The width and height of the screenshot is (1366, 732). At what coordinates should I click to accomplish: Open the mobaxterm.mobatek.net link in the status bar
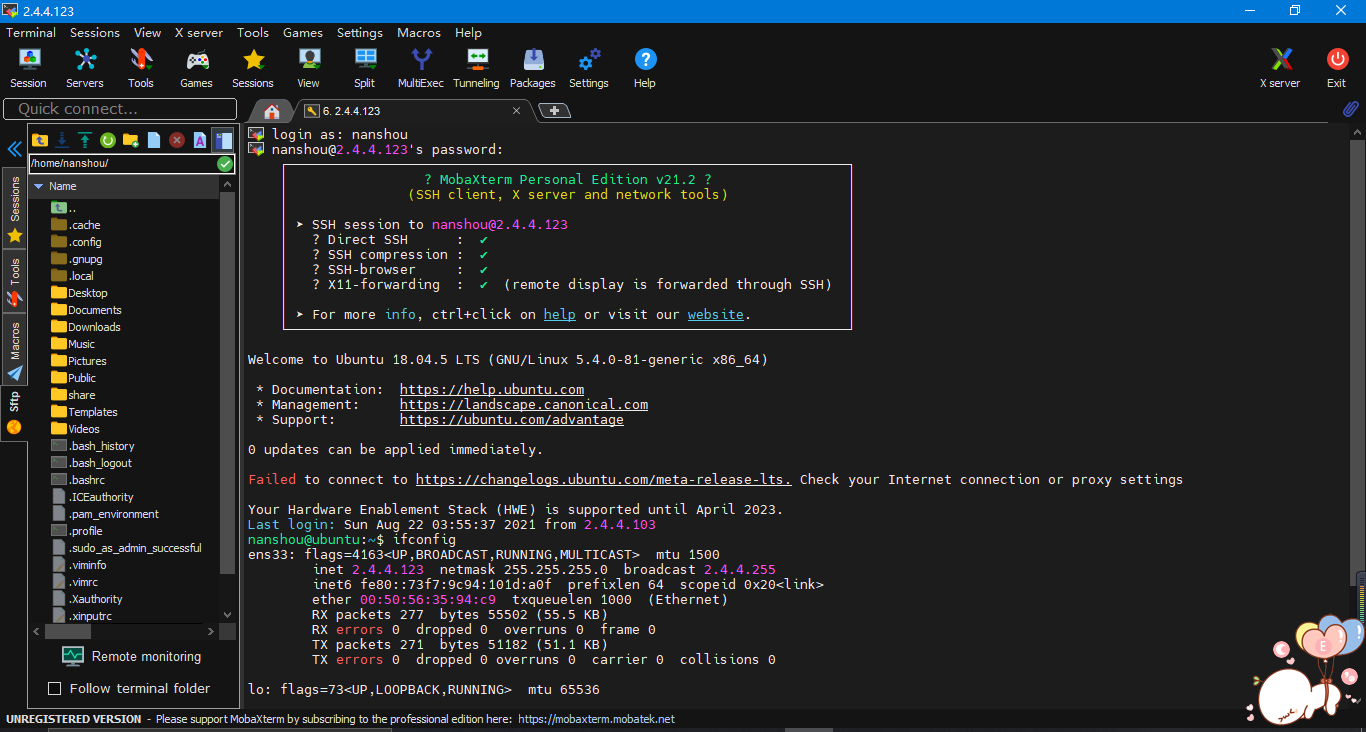596,719
